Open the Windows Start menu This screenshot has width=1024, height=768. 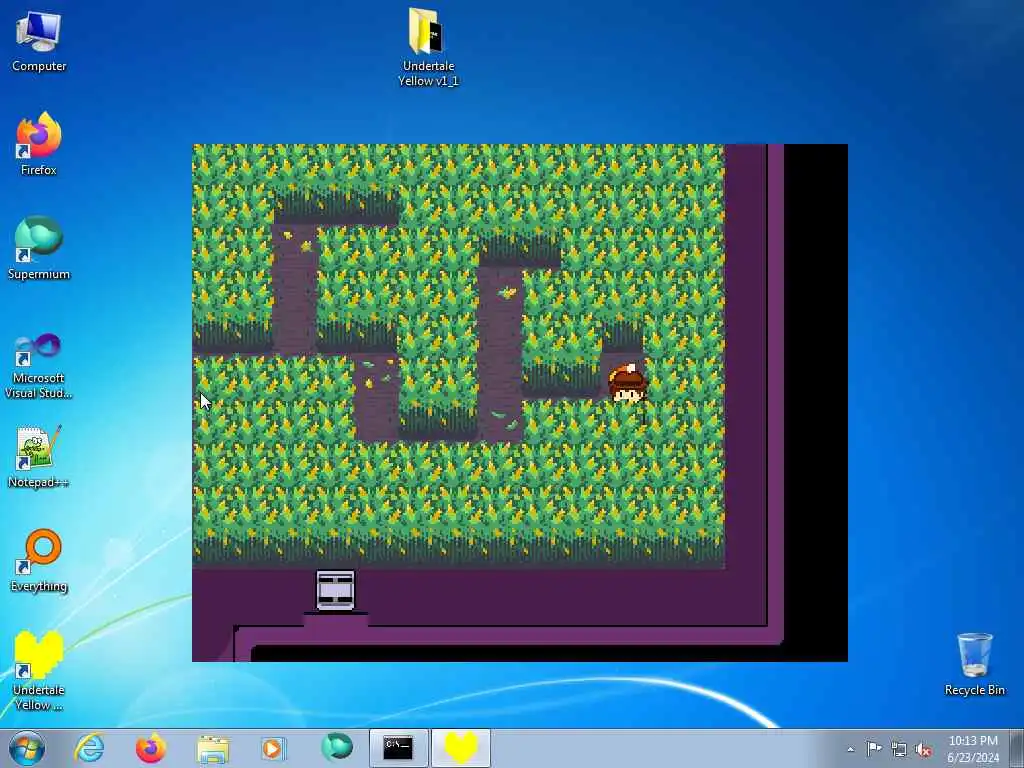pos(27,748)
